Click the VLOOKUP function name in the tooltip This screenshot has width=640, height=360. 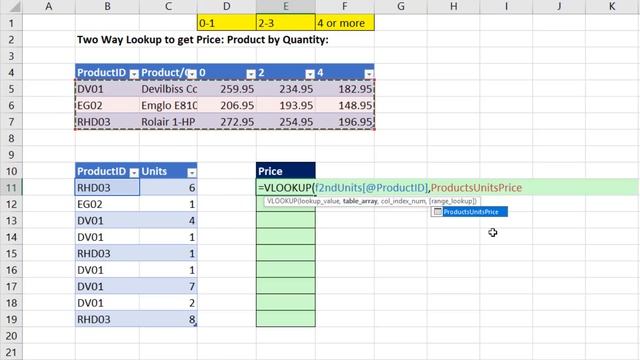282,201
